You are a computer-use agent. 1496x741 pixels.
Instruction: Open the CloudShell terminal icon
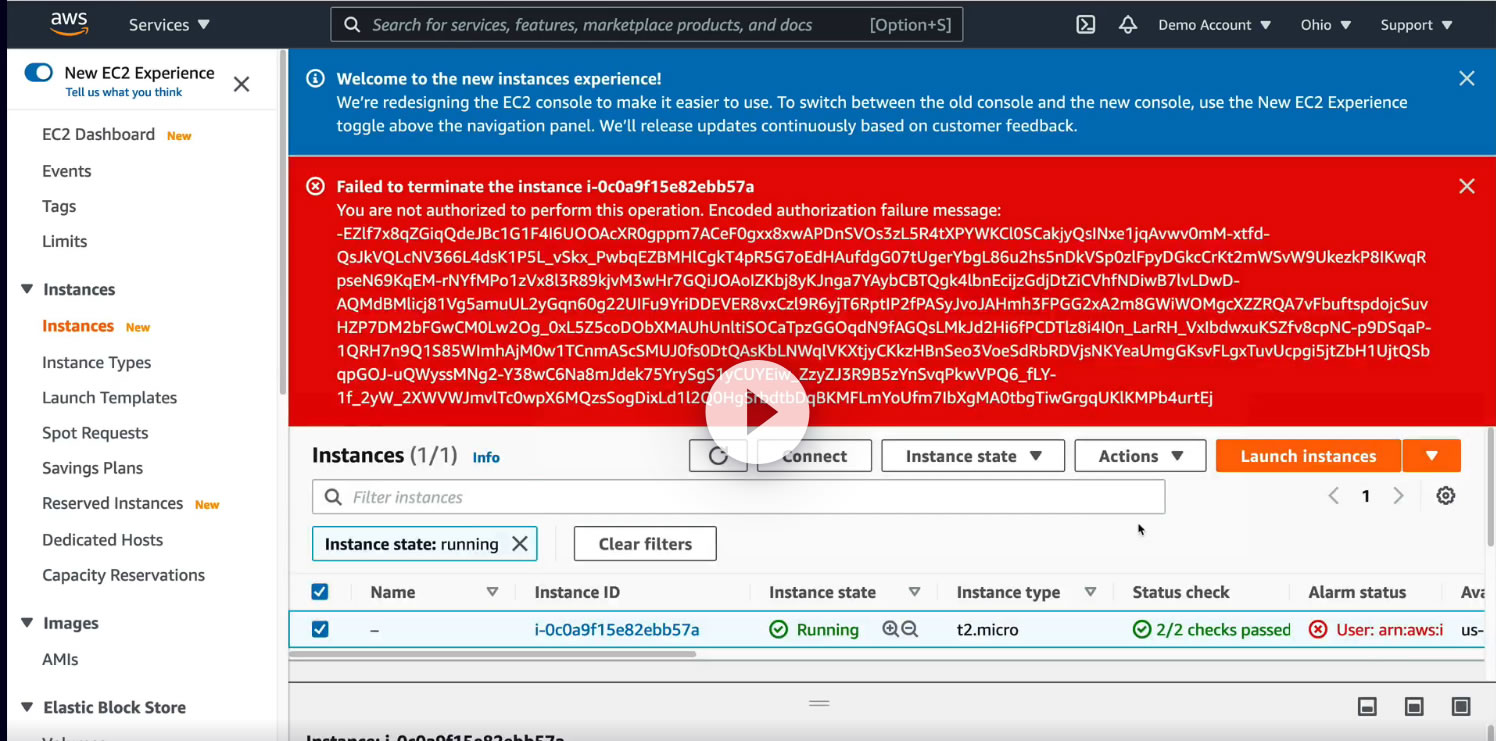click(x=1086, y=25)
